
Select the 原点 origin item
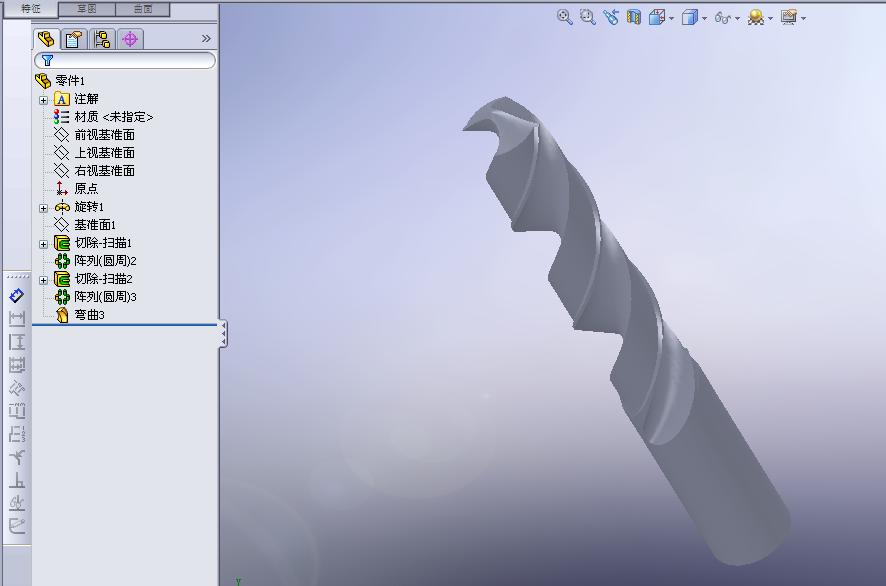coord(76,189)
